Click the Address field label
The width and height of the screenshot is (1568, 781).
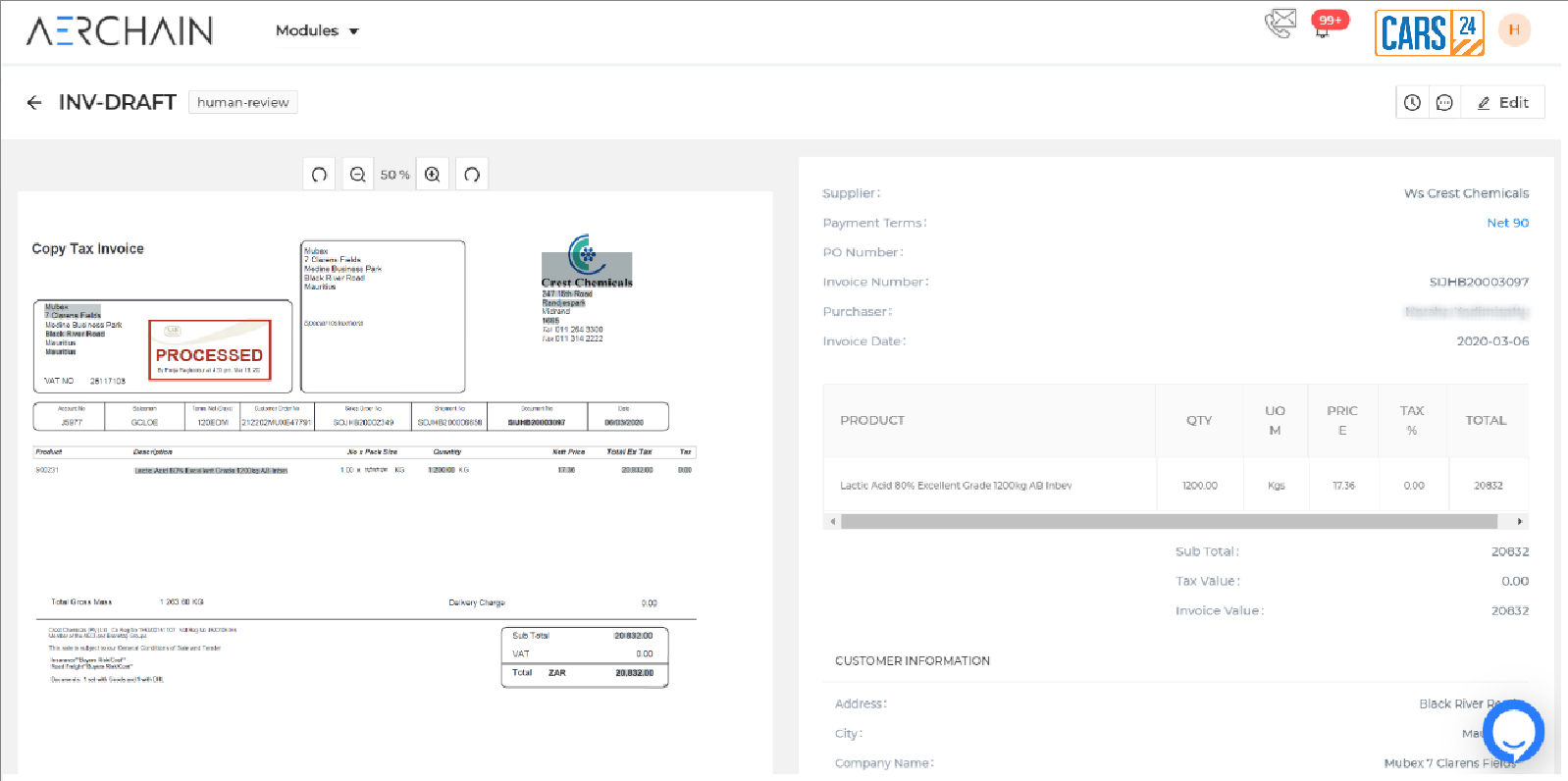861,703
